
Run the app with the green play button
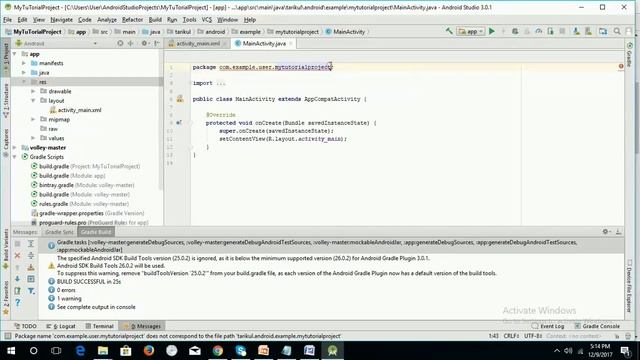(492, 31)
